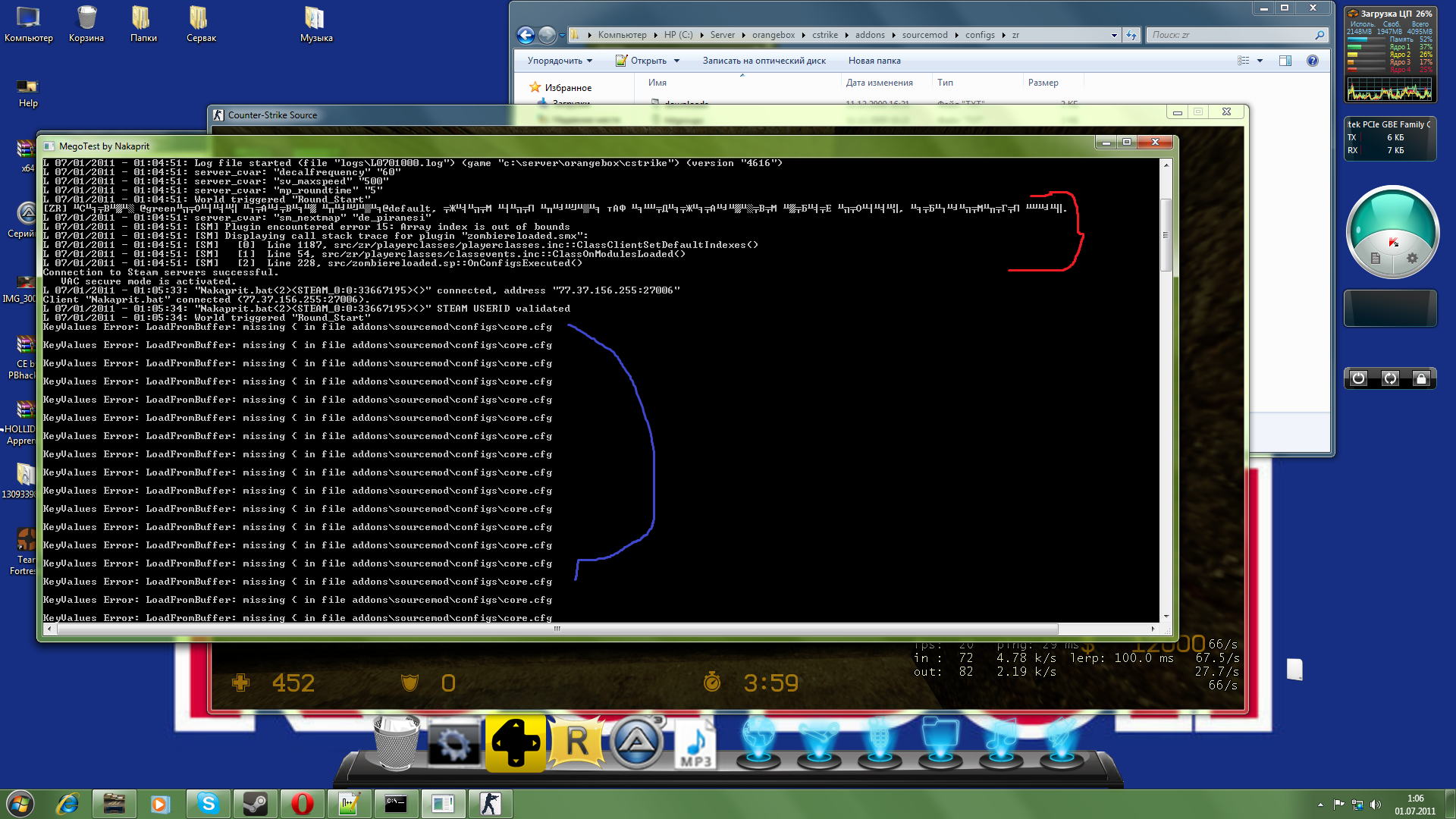Sort files by Дата изменения column
This screenshot has width=1456, height=819.
(x=879, y=83)
